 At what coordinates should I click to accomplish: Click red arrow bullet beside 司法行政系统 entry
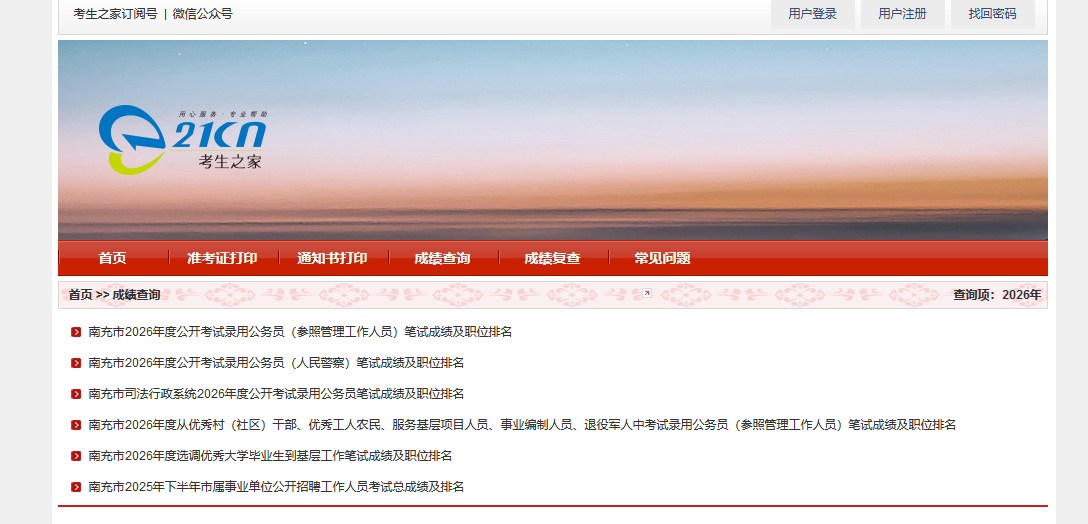point(76,394)
